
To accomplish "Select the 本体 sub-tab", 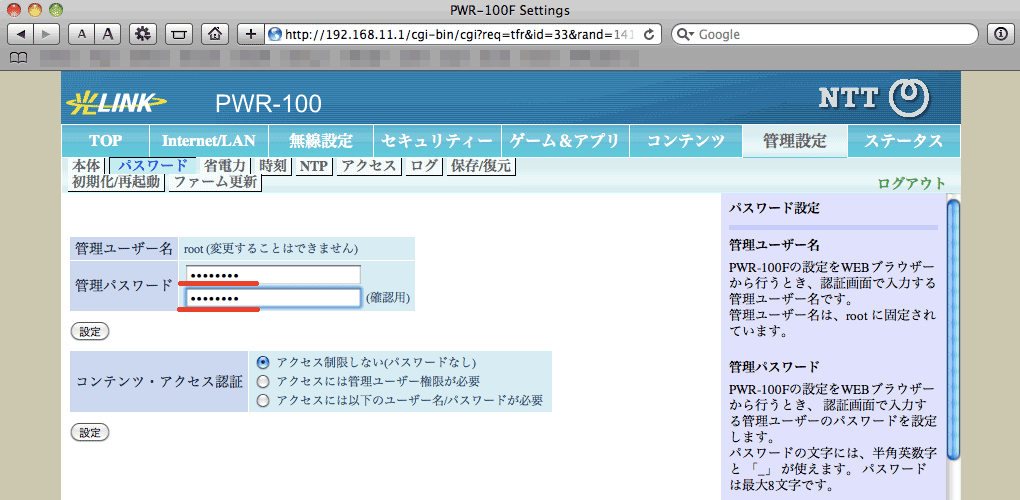I will (x=86, y=166).
